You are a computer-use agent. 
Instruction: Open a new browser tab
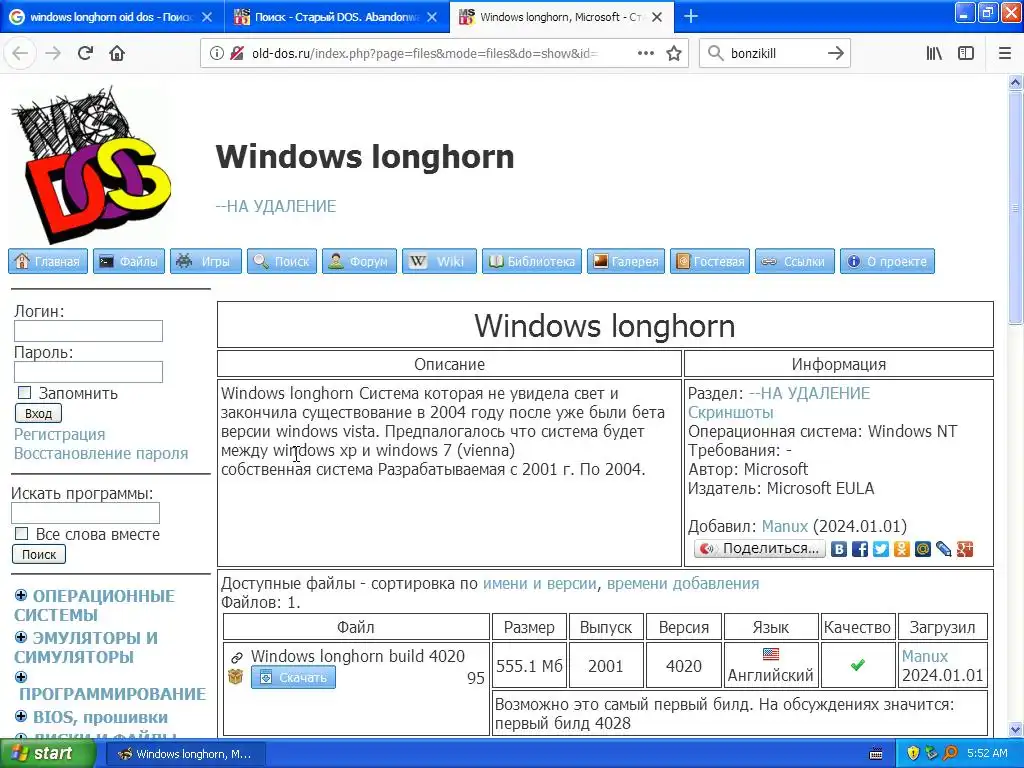pos(691,16)
